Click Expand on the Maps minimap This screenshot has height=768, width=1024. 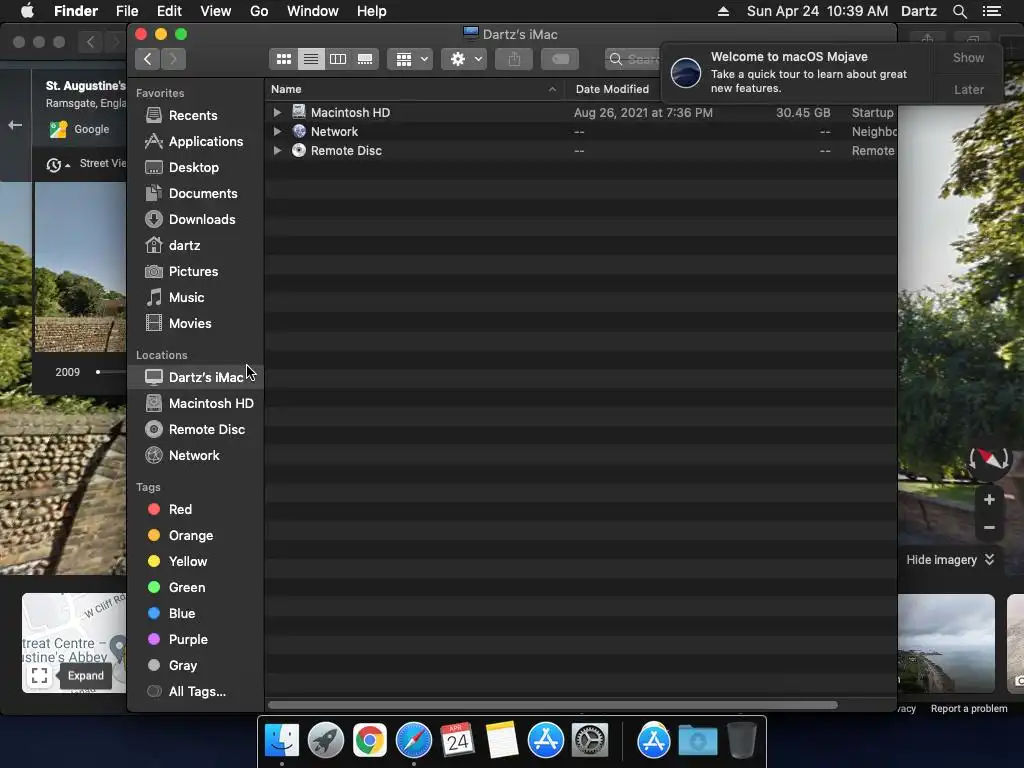(x=39, y=676)
